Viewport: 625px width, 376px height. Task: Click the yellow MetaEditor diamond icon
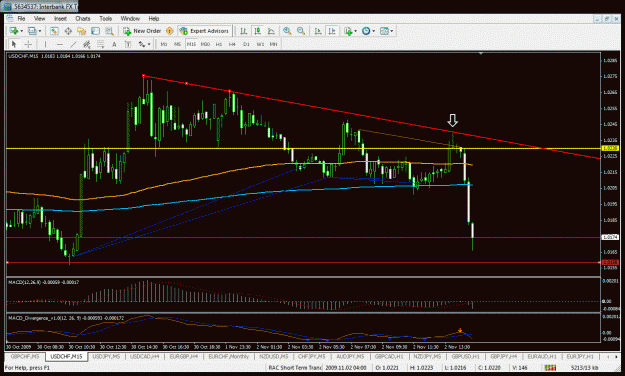(169, 31)
